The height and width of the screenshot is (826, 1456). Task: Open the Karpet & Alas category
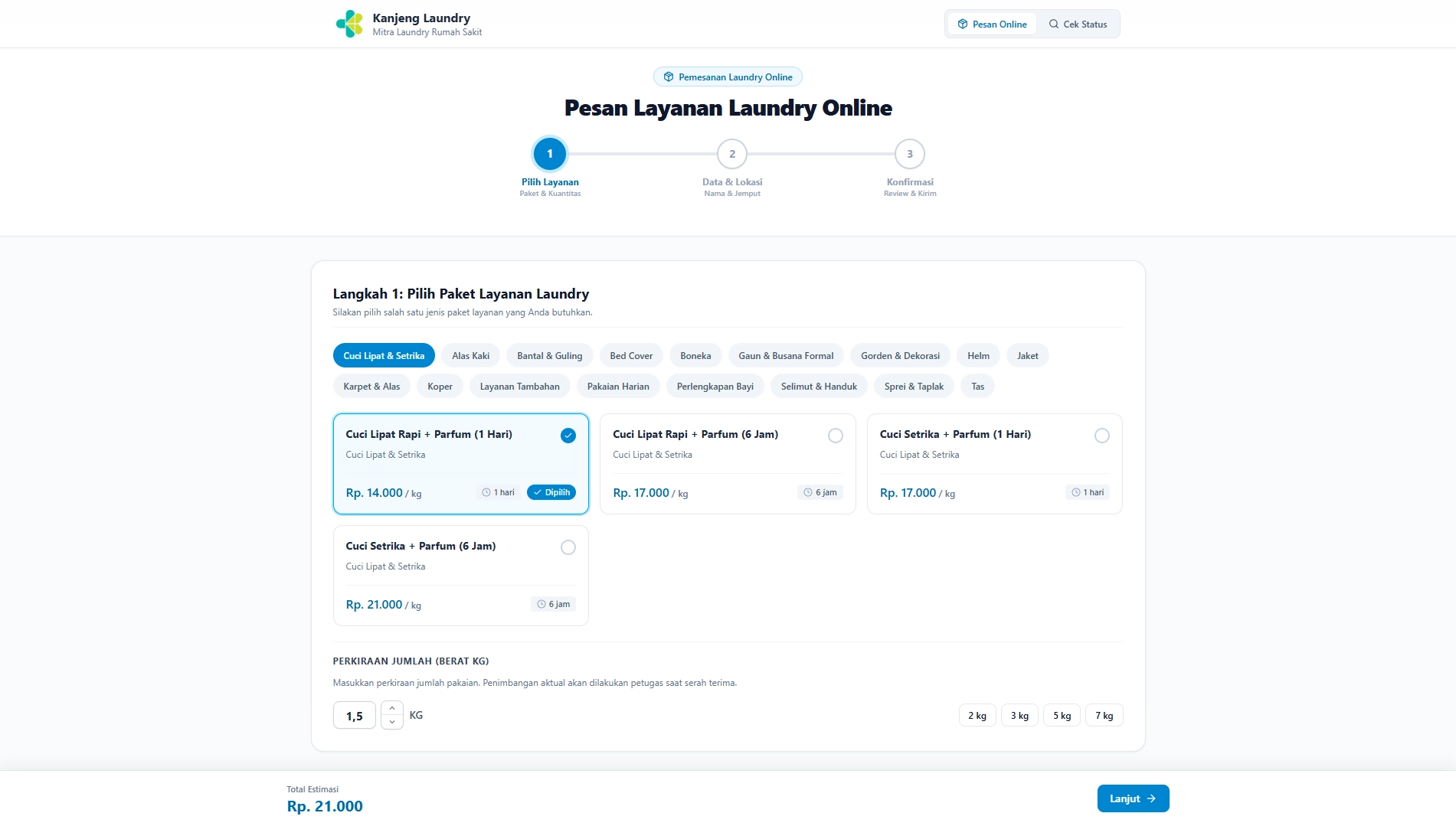pos(372,386)
